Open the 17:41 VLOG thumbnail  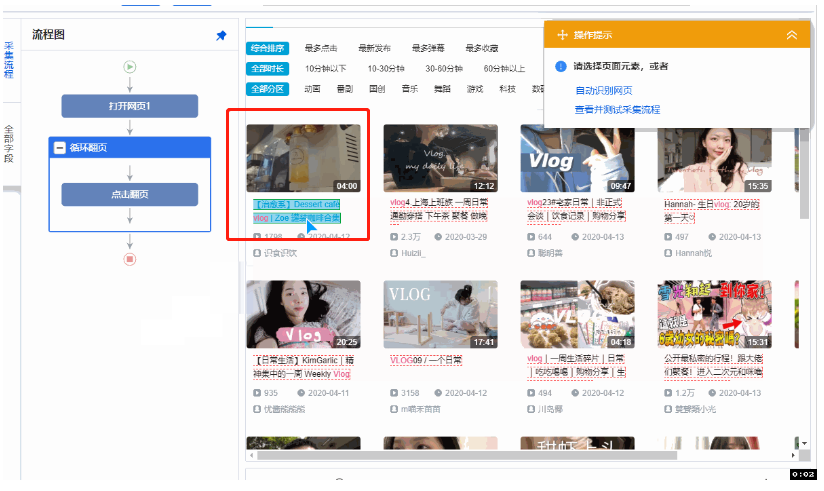point(441,314)
